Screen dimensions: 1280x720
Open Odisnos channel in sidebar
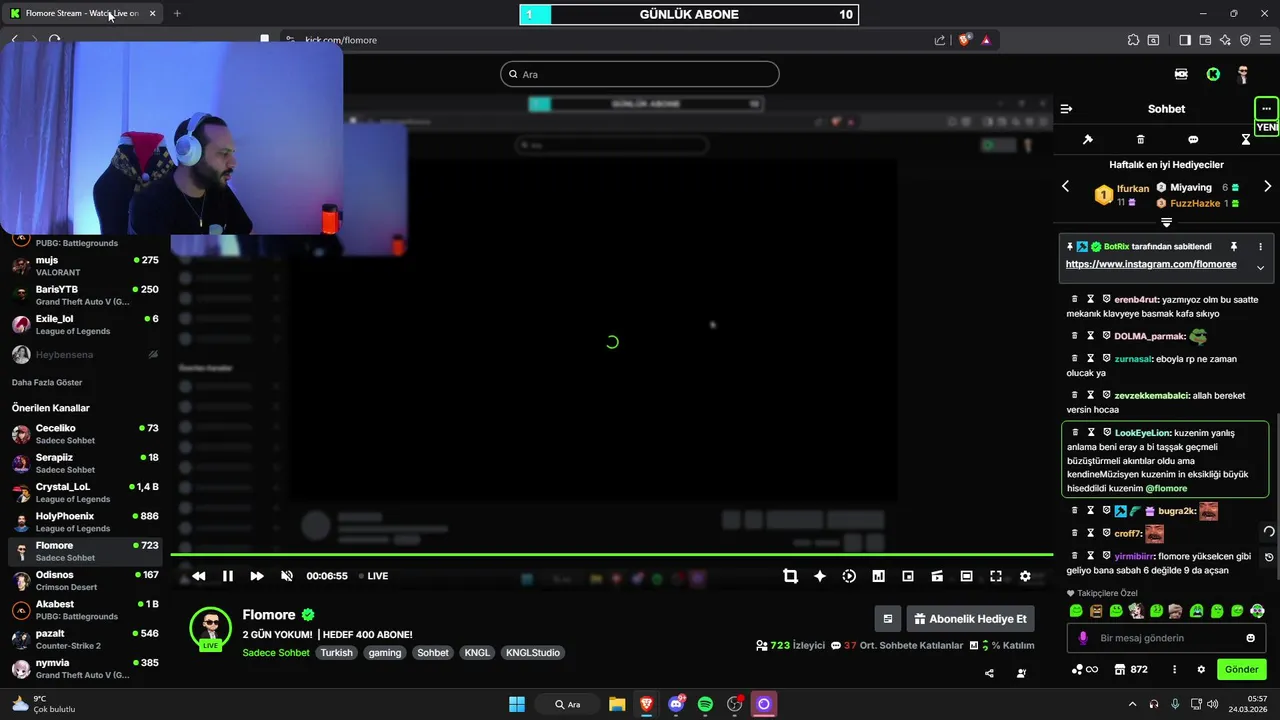click(85, 580)
